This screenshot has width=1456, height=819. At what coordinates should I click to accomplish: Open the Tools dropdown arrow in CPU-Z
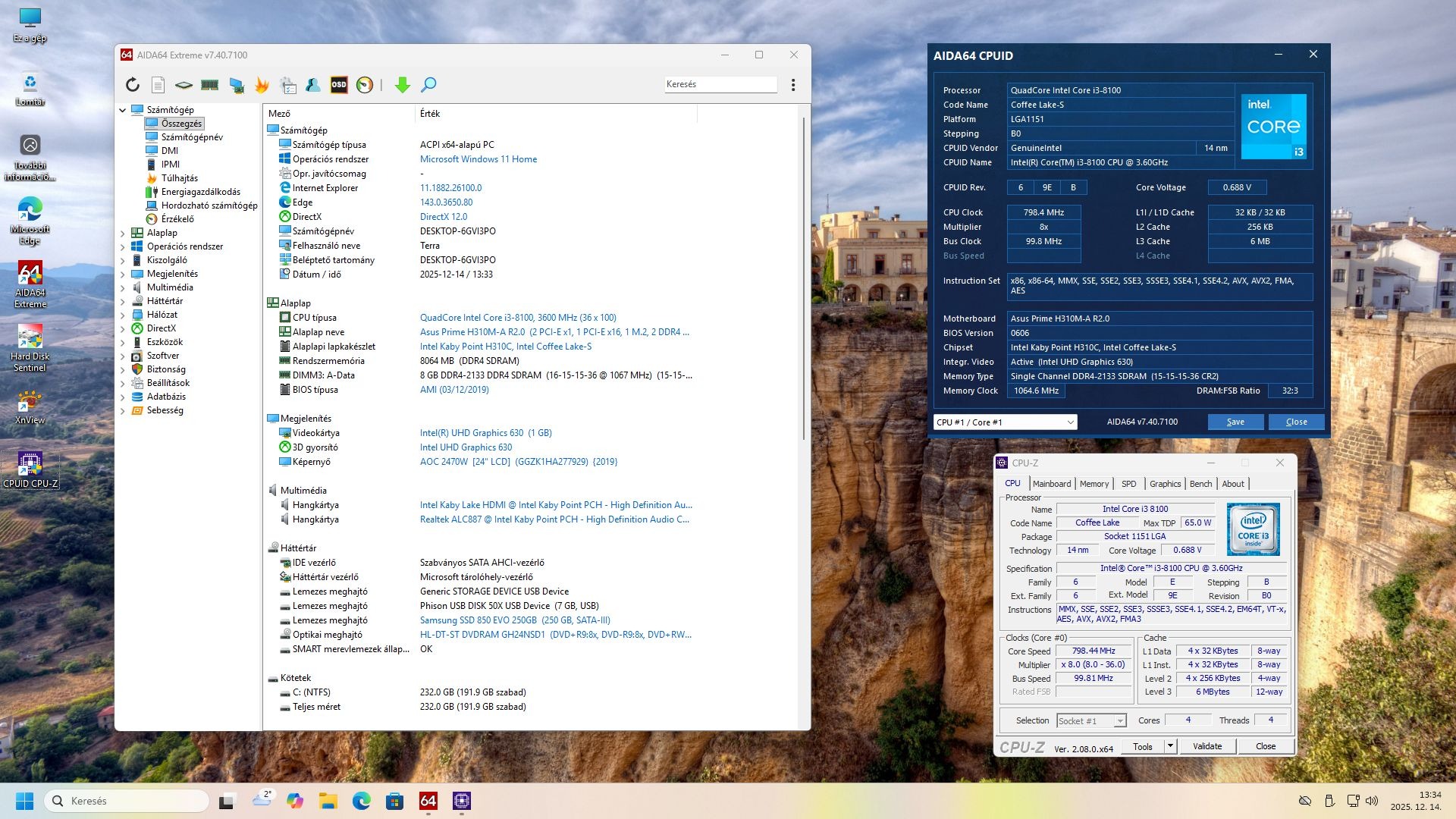coord(1170,746)
